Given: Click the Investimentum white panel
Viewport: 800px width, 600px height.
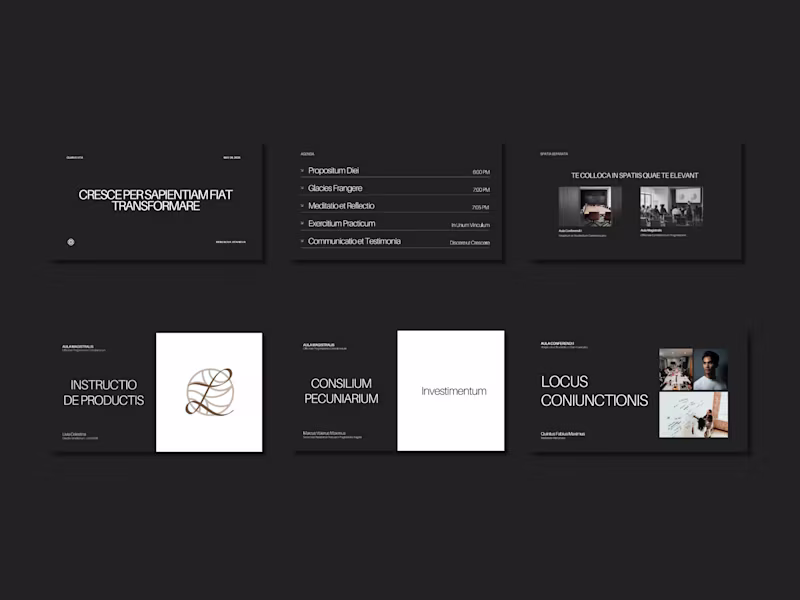Looking at the screenshot, I should point(451,391).
